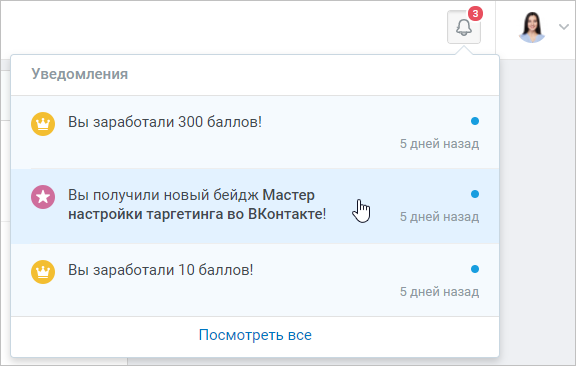
Task: Click 'Мастер настройки таргетинга во ВКонтакте' bold text
Action: tap(197, 205)
